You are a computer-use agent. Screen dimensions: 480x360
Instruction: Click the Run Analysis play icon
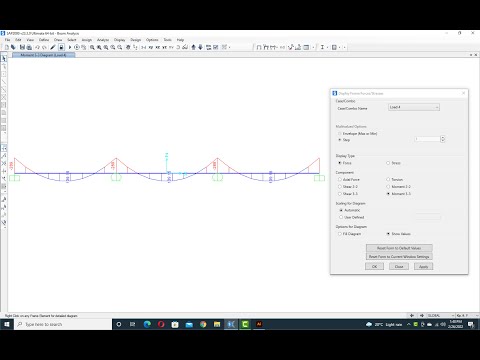point(70,47)
